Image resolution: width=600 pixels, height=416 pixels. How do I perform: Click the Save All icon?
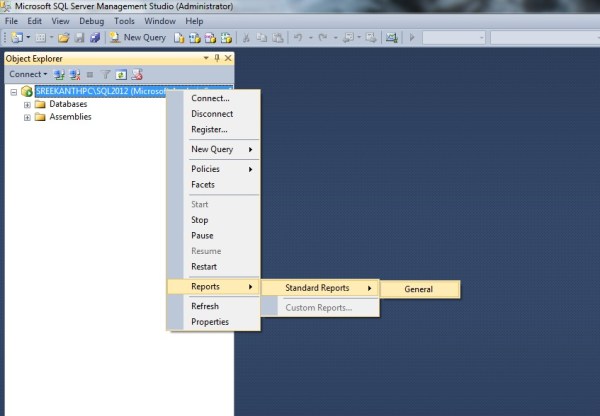(95, 37)
